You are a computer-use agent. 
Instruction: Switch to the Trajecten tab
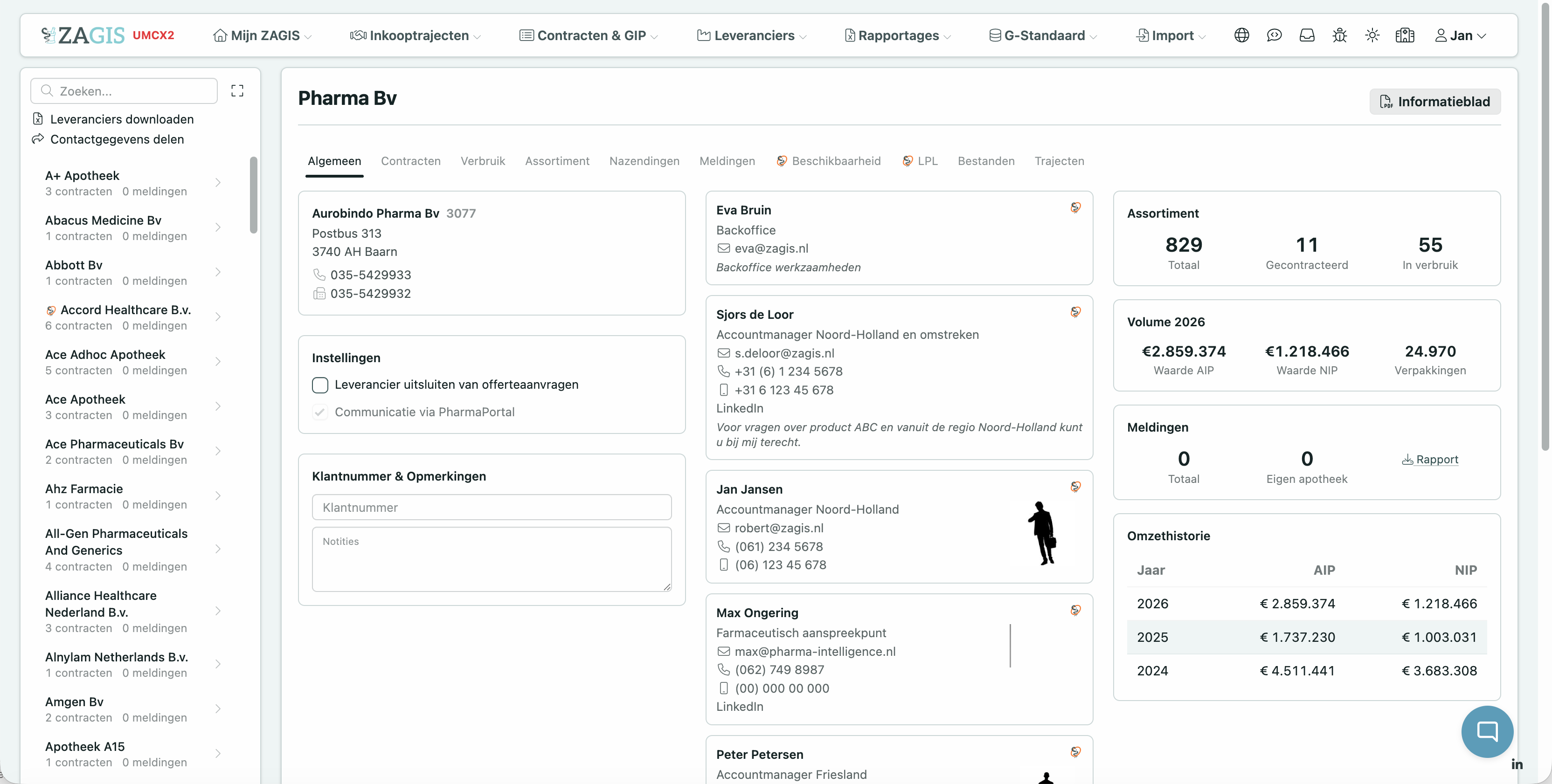pyautogui.click(x=1059, y=161)
